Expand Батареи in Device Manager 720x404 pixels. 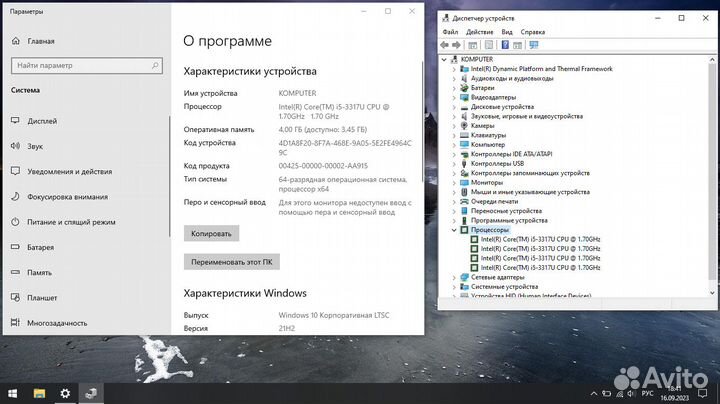[454, 88]
